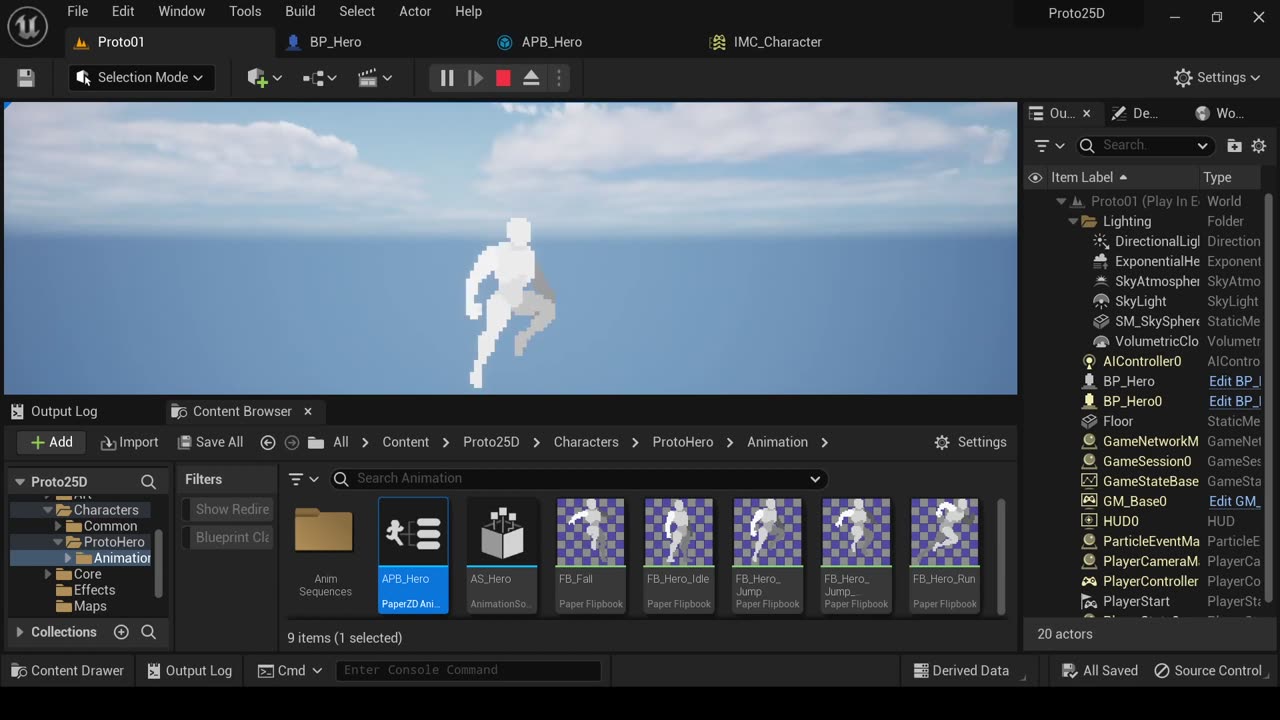This screenshot has height=720, width=1280.
Task: Open the Window menu
Action: point(182,11)
